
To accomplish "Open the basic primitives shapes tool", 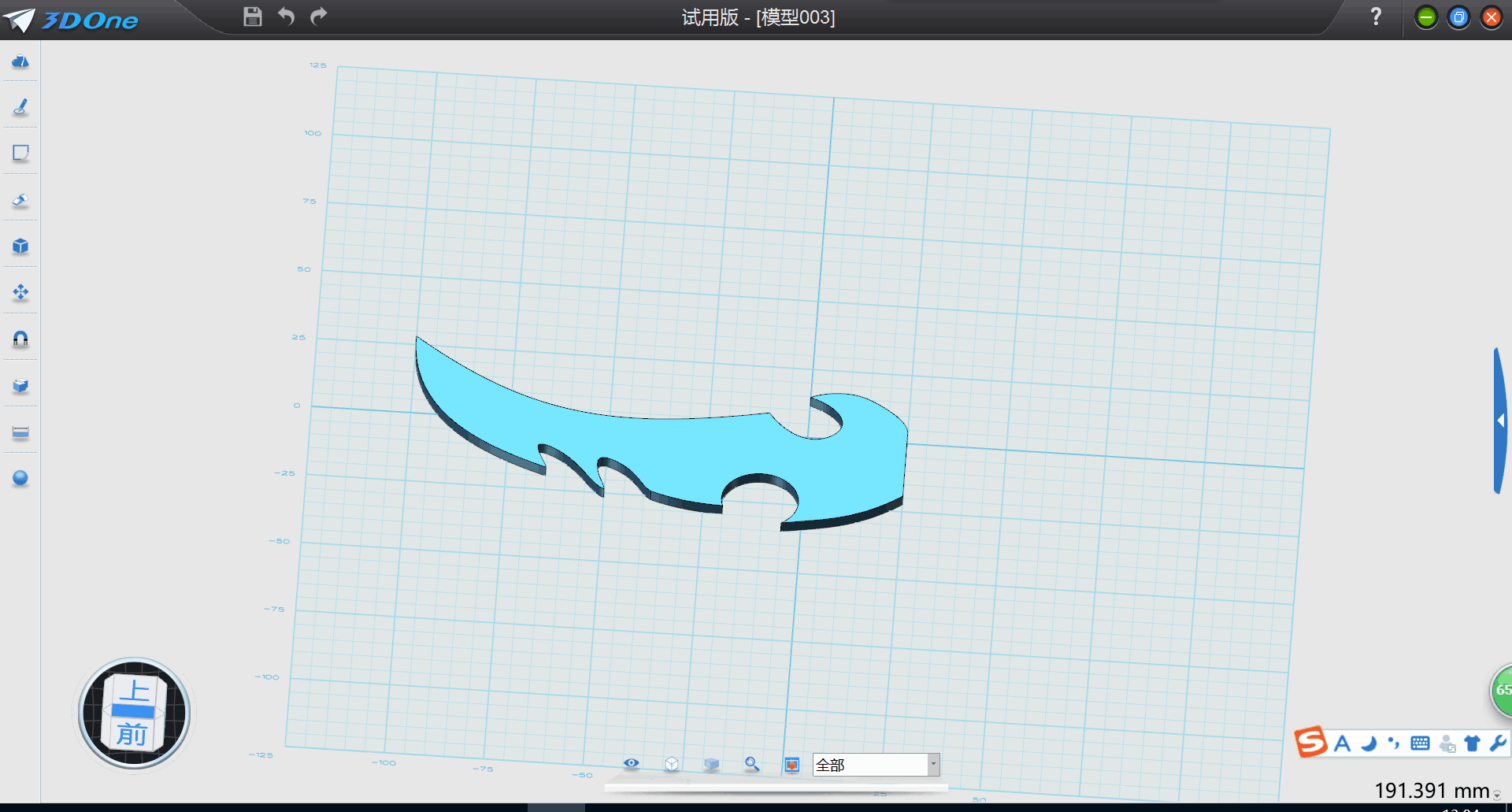I will pyautogui.click(x=20, y=61).
